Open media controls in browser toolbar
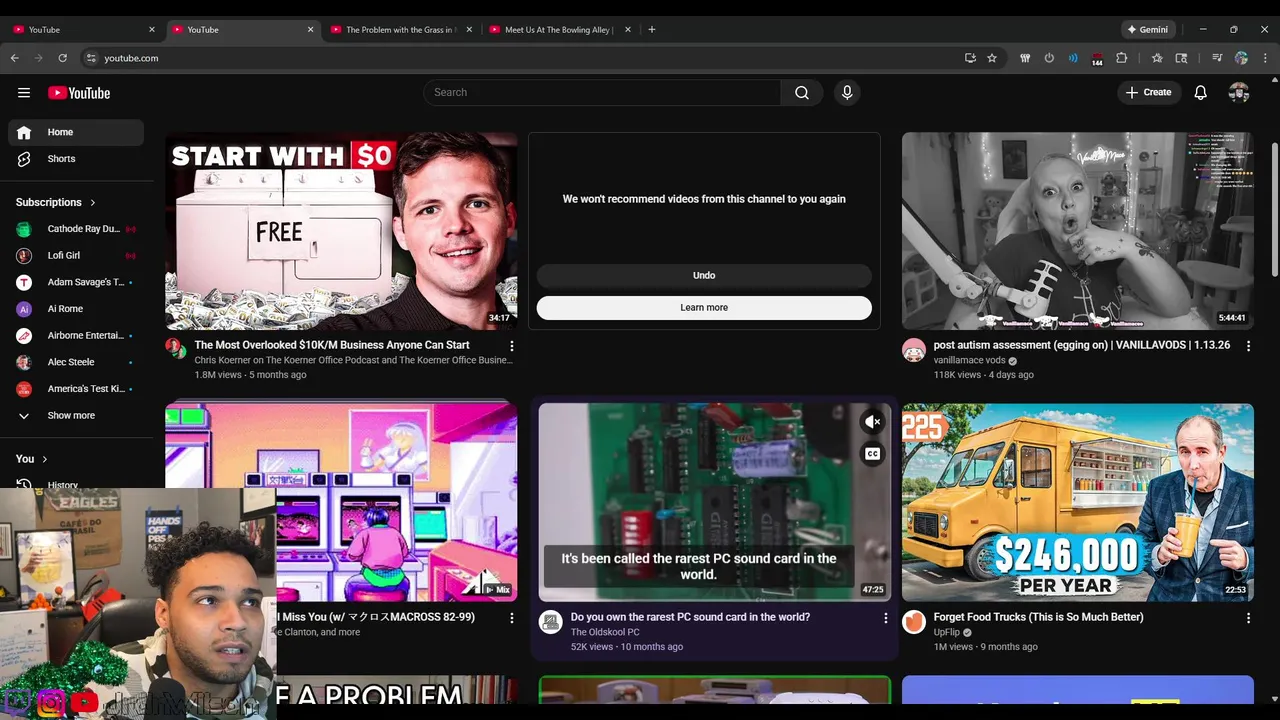This screenshot has height=720, width=1280. [x=1217, y=58]
